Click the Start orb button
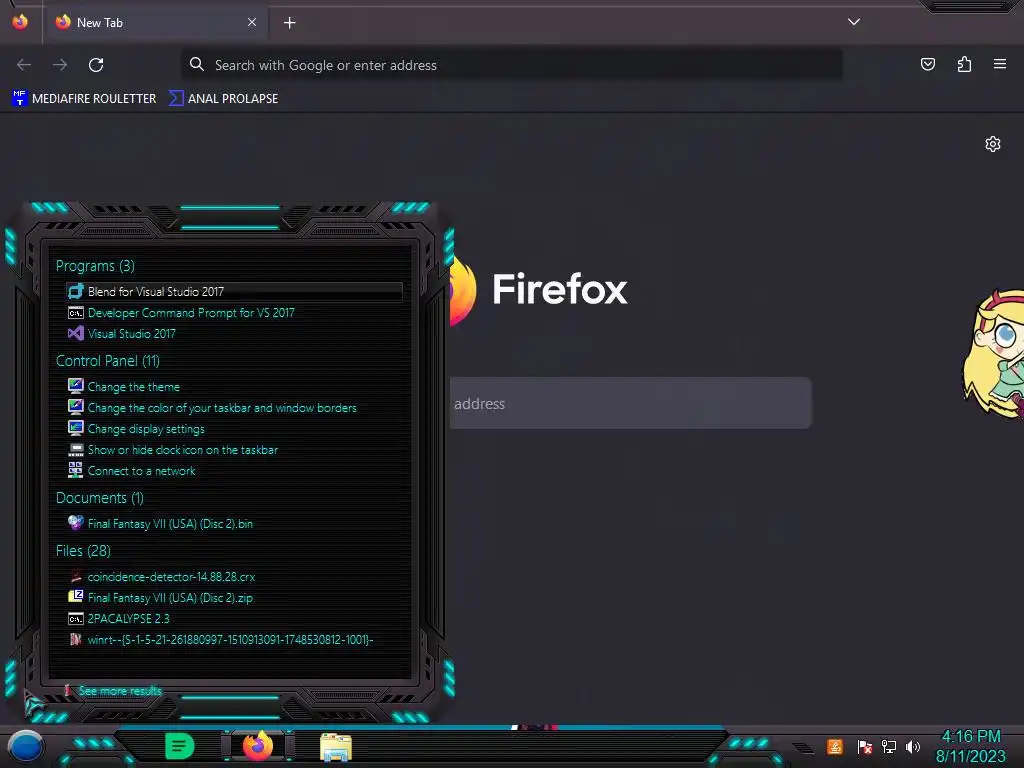 pos(25,746)
